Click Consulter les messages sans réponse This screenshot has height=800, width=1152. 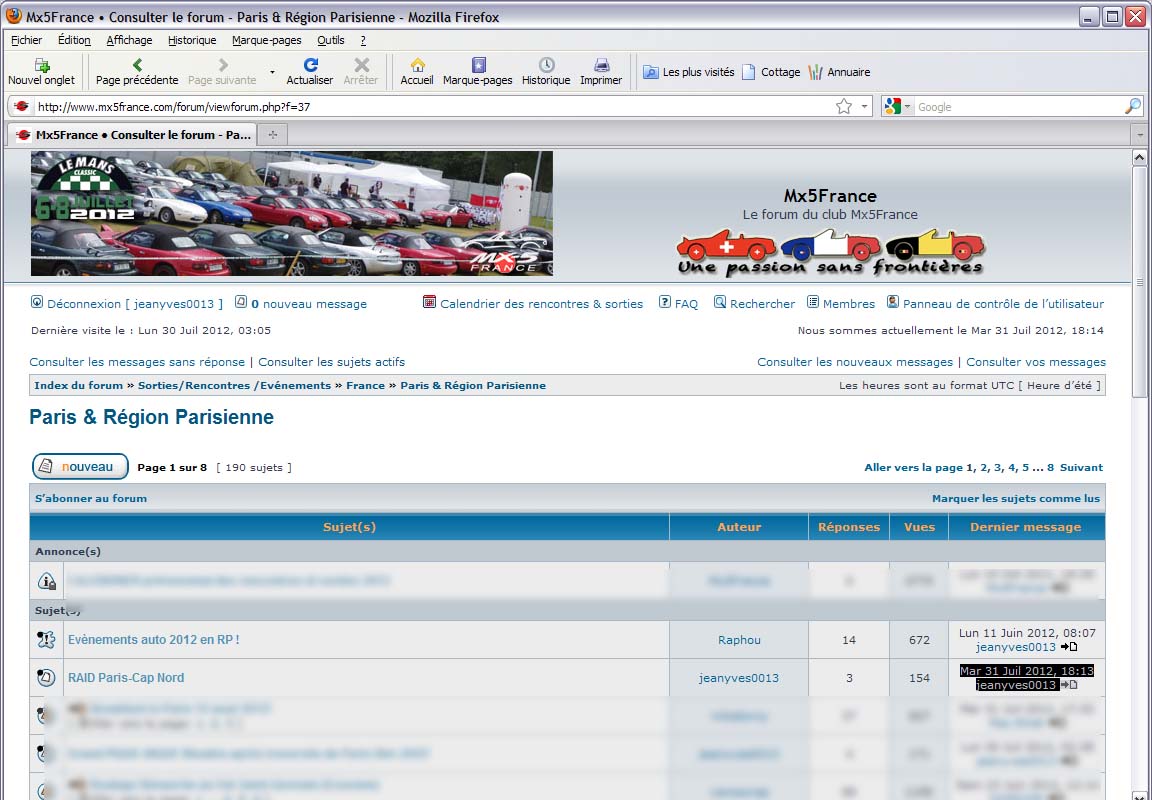click(137, 362)
